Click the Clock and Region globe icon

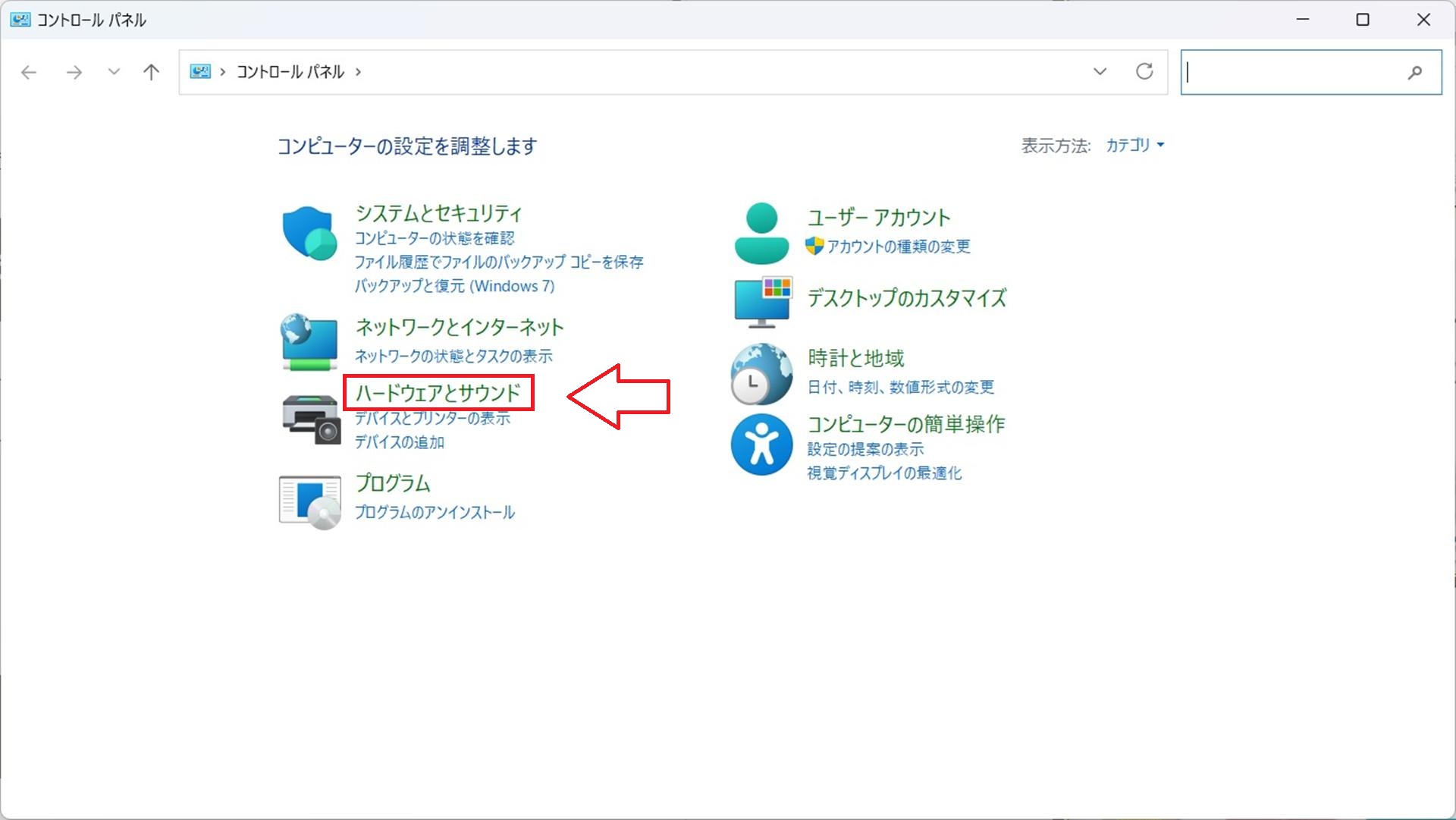point(761,374)
